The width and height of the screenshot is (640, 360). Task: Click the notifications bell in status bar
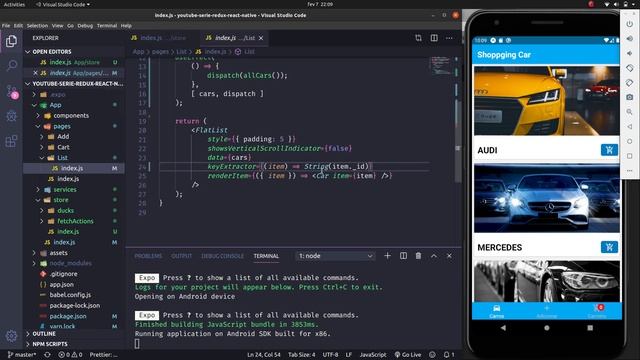(x=449, y=355)
